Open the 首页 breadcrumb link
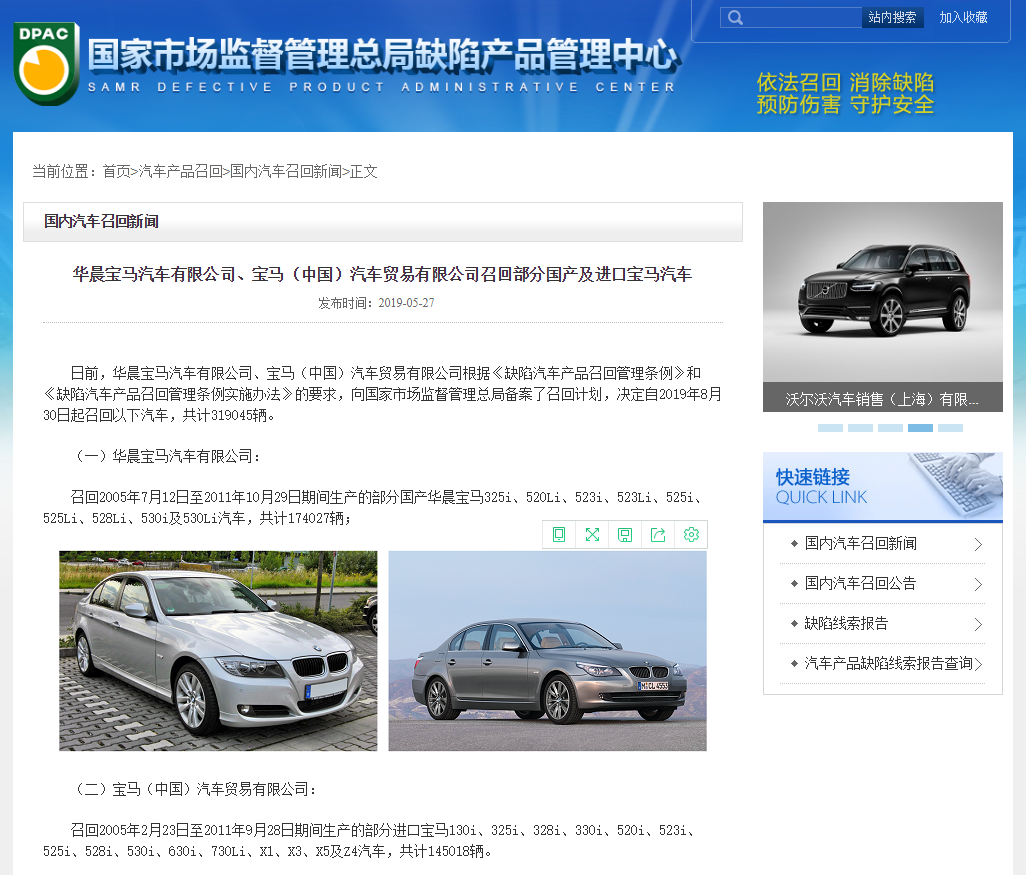Image resolution: width=1026 pixels, height=875 pixels. click(x=116, y=171)
